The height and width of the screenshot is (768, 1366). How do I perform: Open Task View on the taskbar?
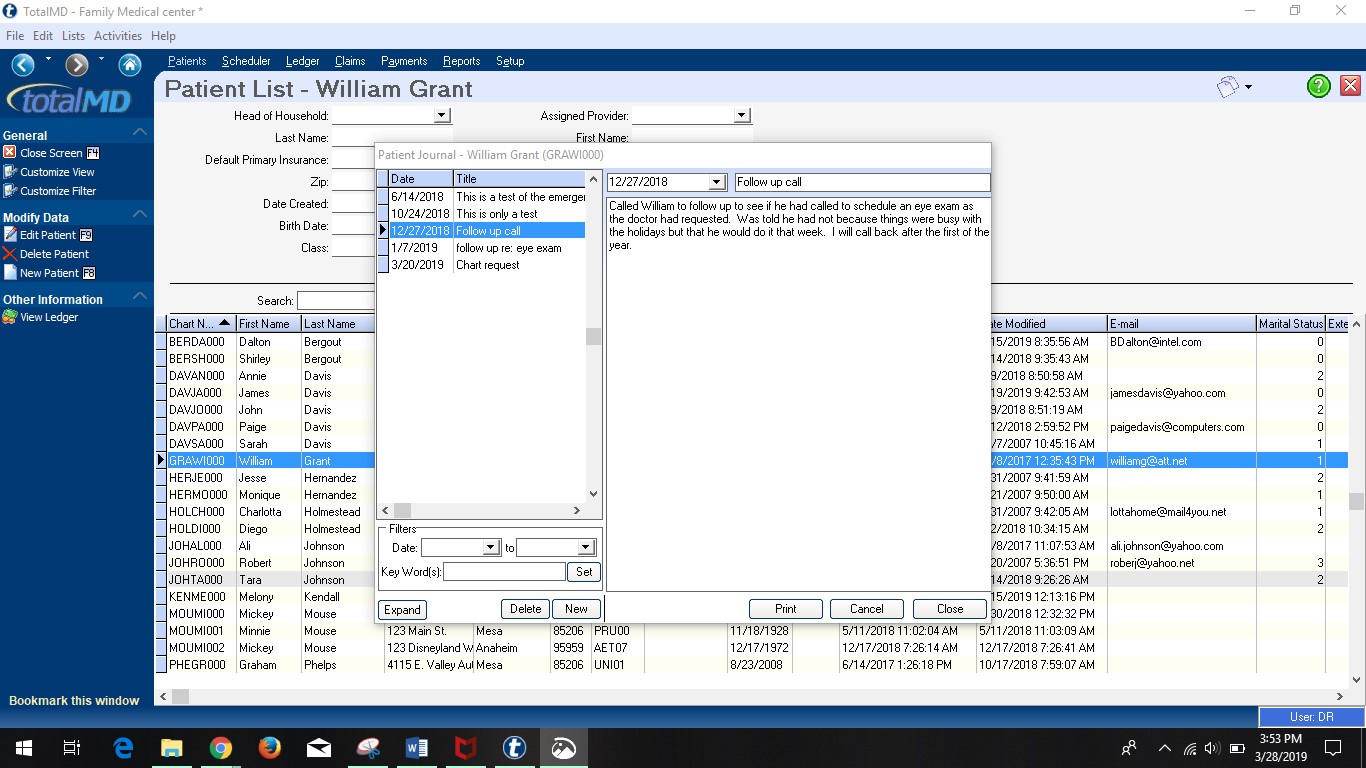[72, 748]
